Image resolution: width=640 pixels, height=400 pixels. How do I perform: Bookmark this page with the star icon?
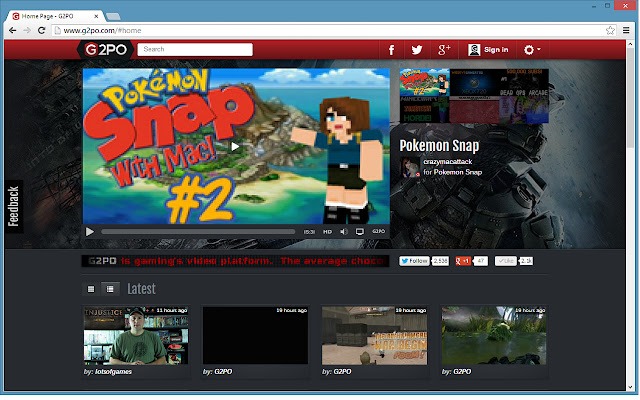point(609,30)
